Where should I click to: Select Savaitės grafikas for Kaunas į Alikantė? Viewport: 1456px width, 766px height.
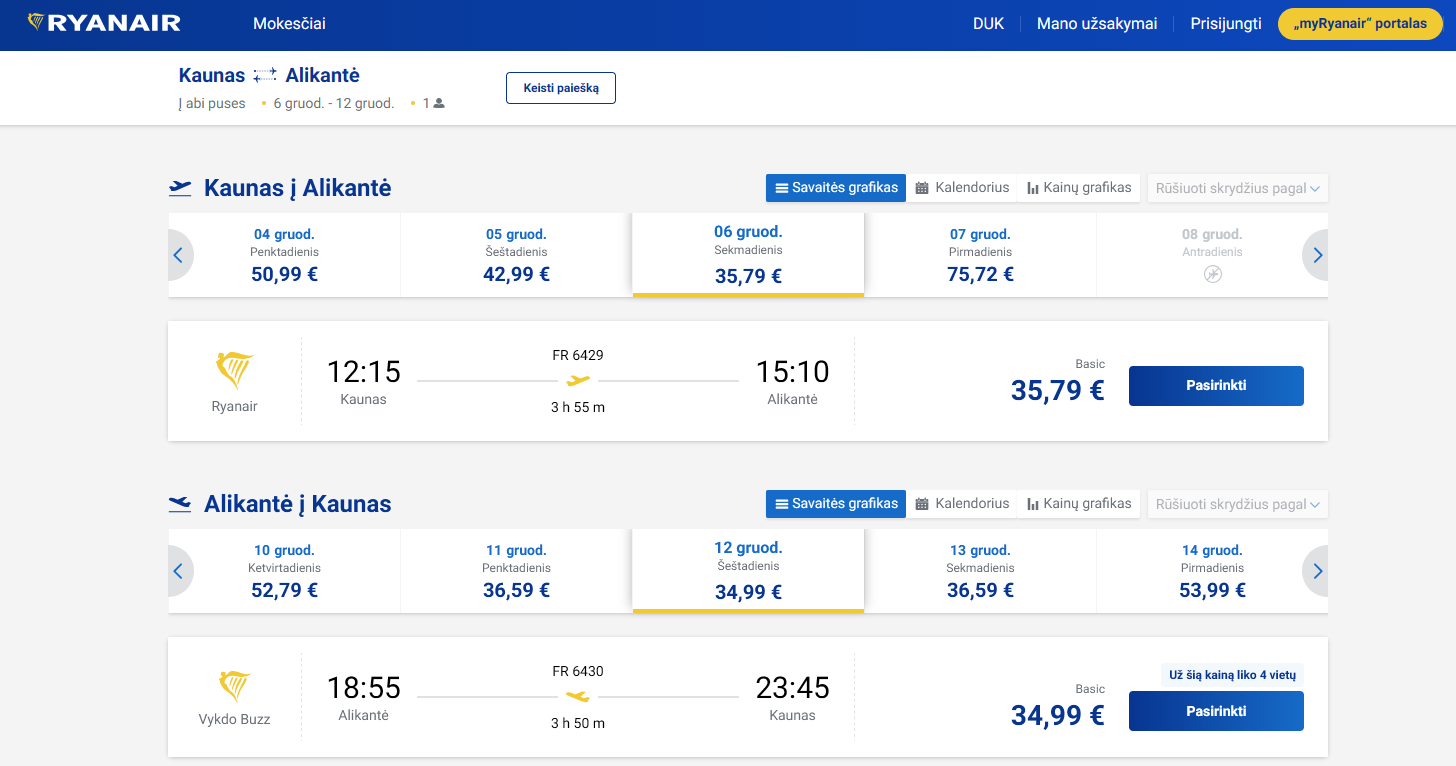click(836, 188)
